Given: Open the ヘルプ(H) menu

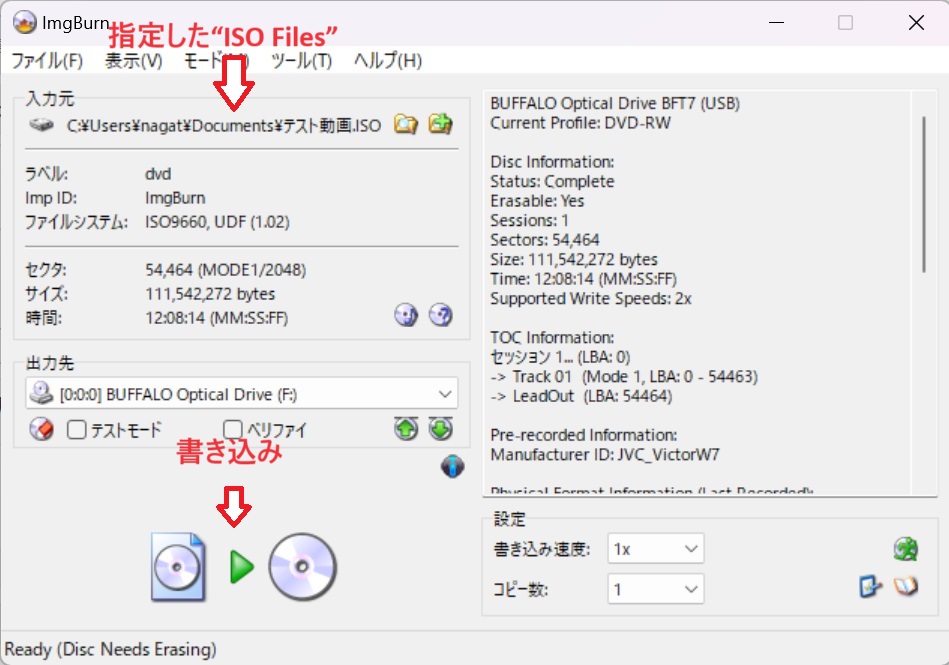Looking at the screenshot, I should [387, 61].
